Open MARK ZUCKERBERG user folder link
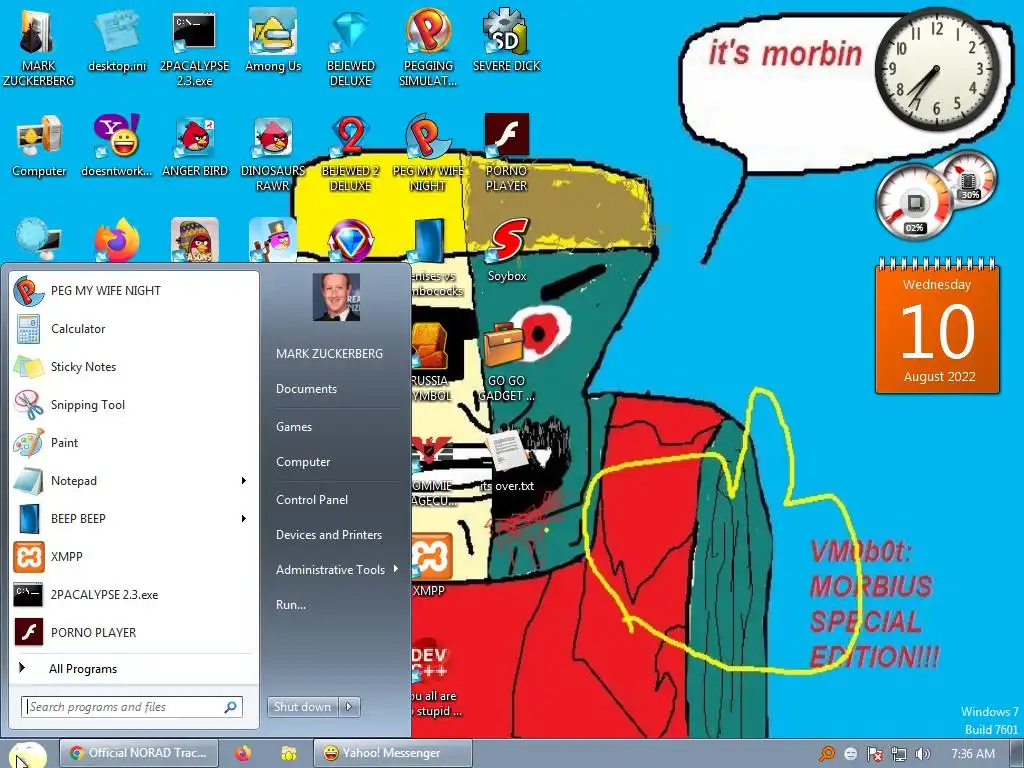This screenshot has width=1024, height=768. (x=329, y=353)
